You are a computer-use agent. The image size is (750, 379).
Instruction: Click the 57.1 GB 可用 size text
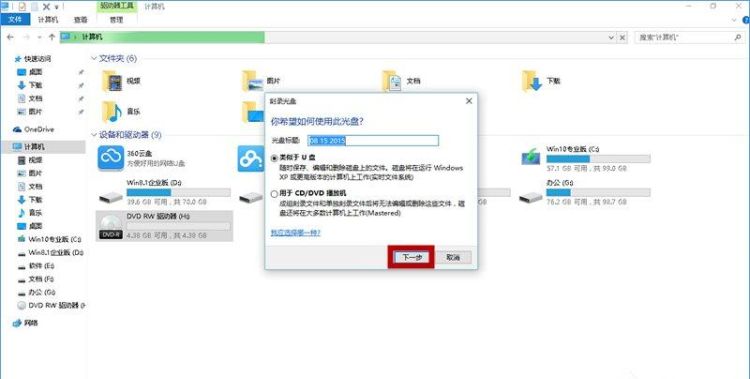point(586,168)
